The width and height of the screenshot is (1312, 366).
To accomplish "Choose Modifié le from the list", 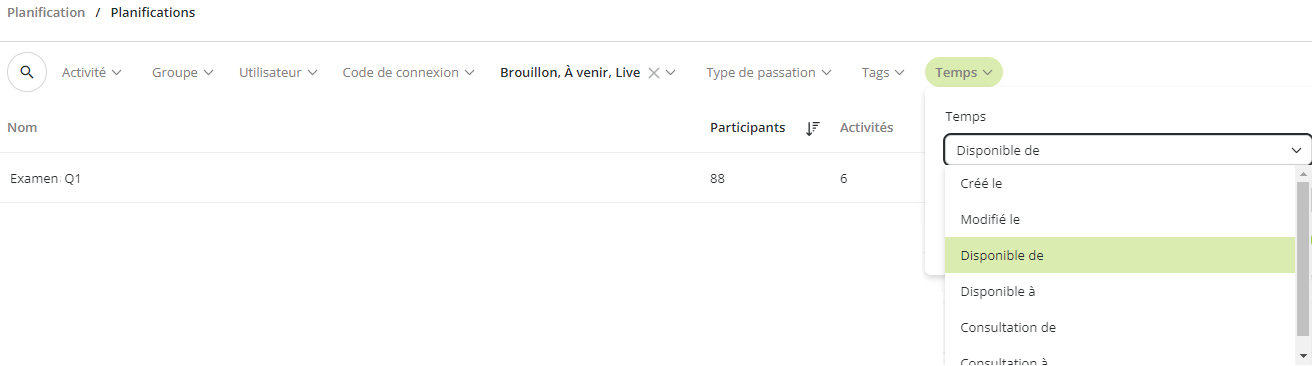I will pos(1120,219).
